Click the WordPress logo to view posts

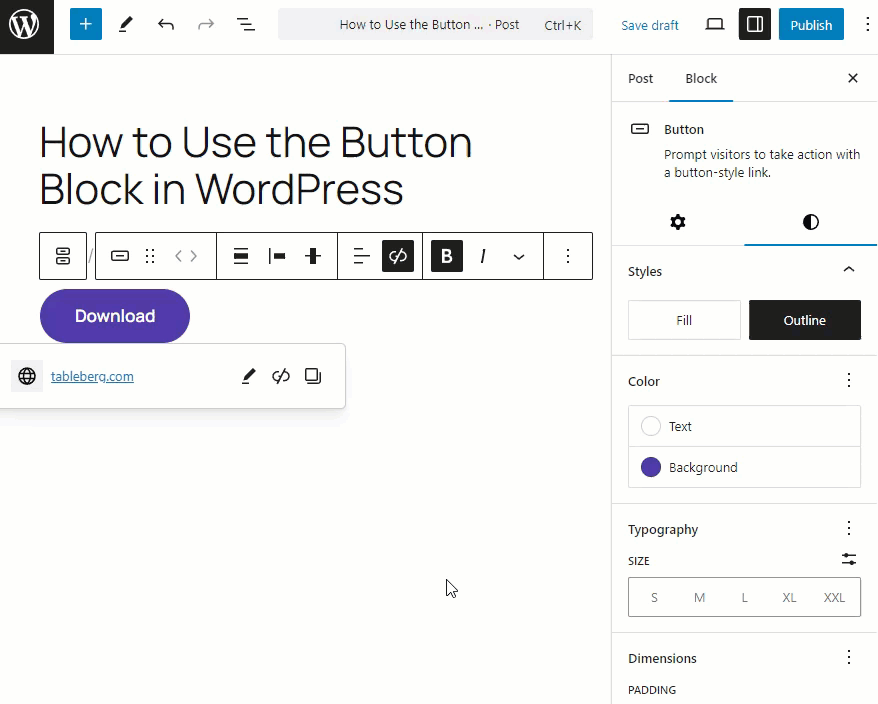(x=26, y=26)
